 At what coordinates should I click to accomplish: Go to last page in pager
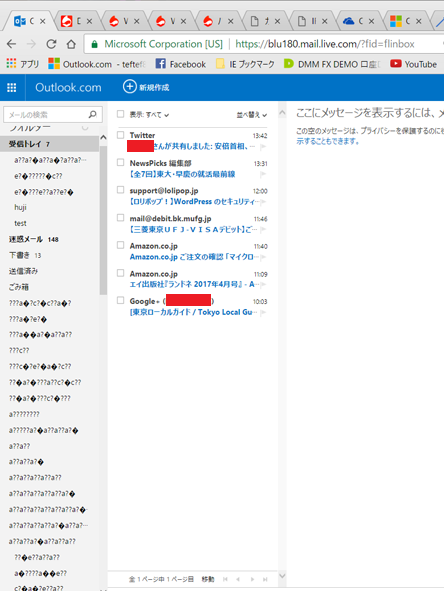[265, 579]
